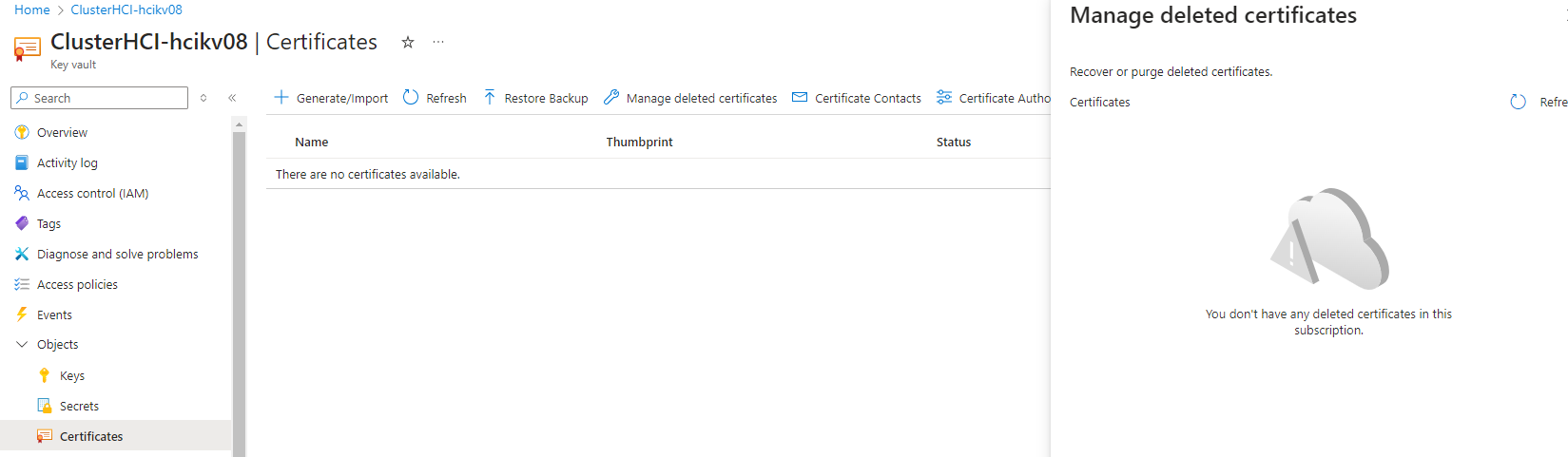Screen dimensions: 1568x457
Task: Click the sidebar Certificates icon
Action: [x=44, y=436]
